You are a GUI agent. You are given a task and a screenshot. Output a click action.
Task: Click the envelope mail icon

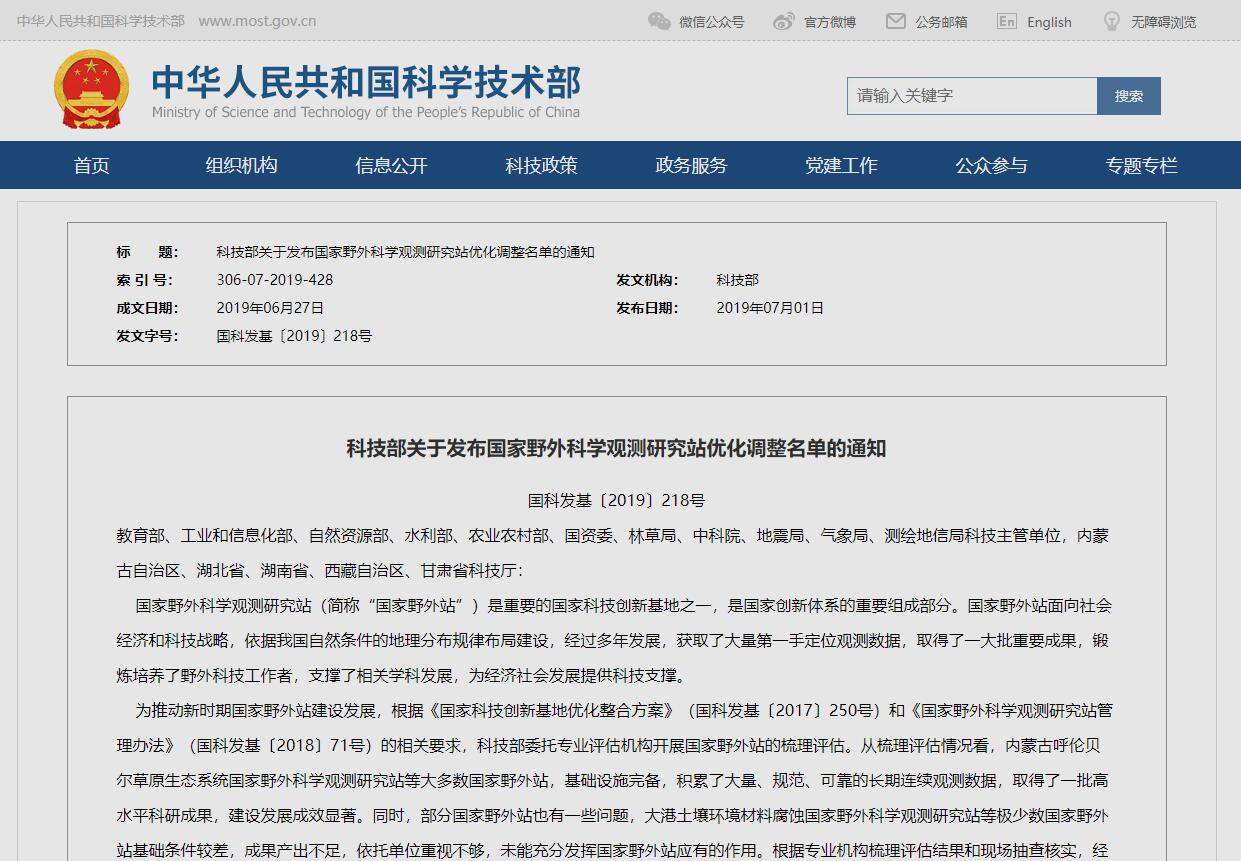click(x=896, y=21)
